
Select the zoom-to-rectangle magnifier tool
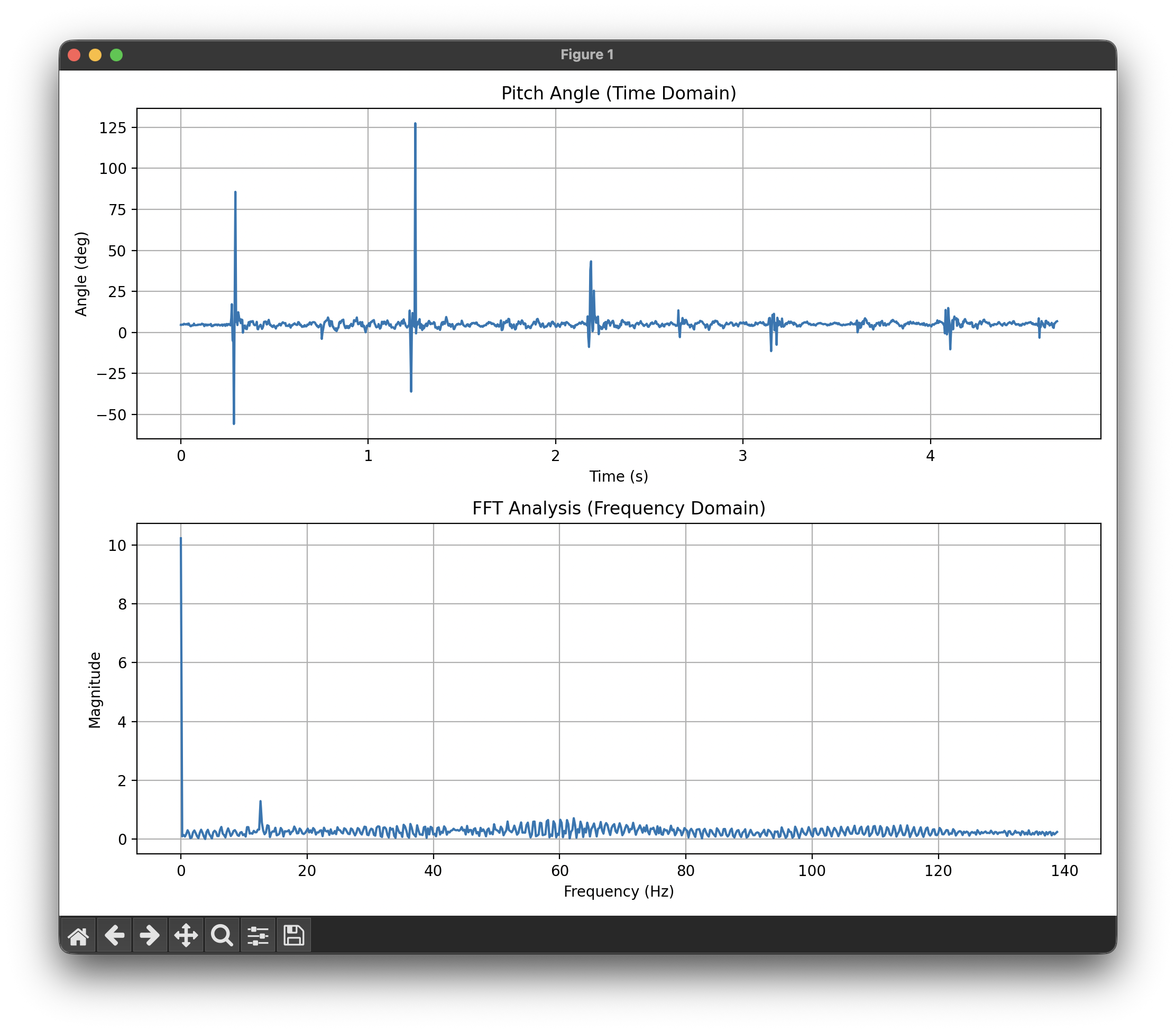222,935
